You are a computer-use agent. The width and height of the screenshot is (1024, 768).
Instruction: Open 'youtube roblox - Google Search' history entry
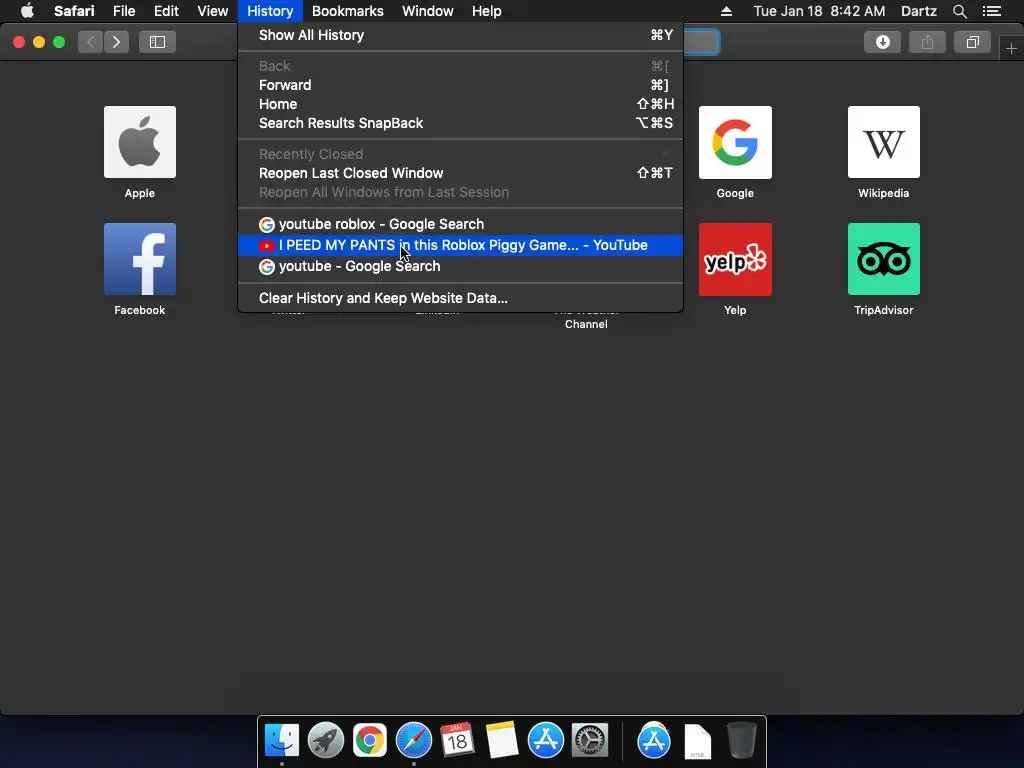[x=460, y=224]
